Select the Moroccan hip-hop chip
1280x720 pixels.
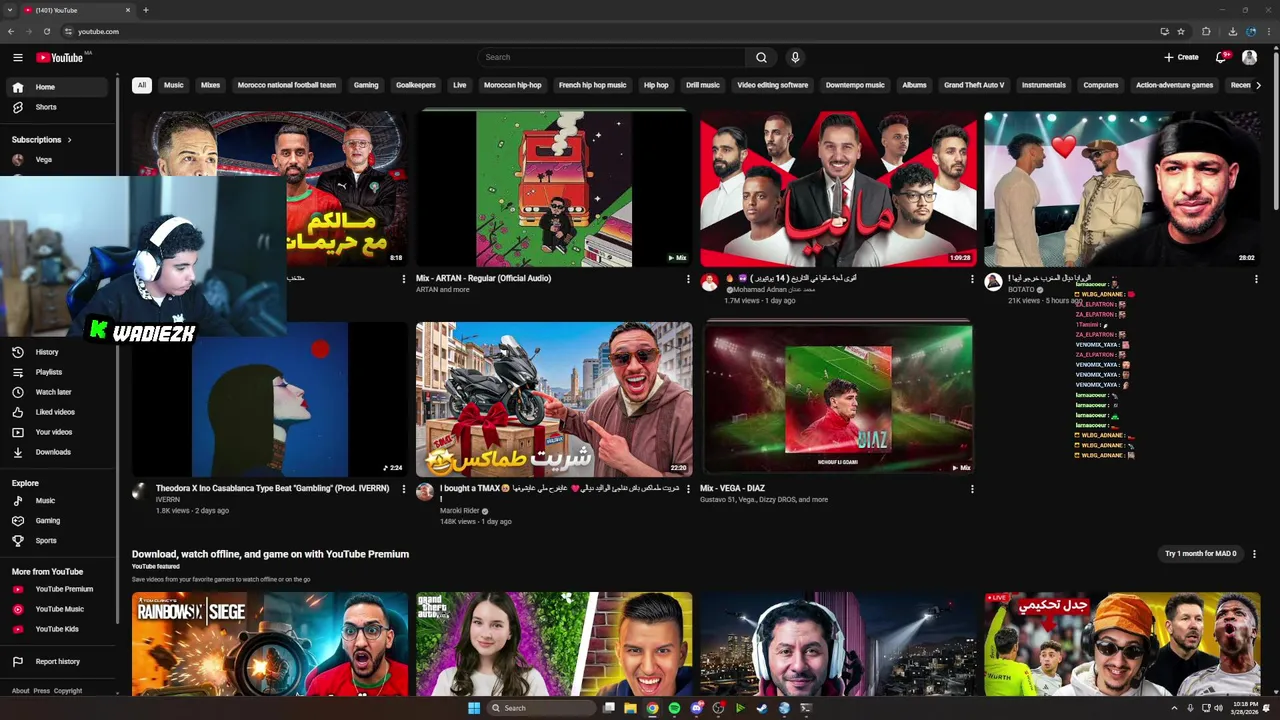tap(512, 85)
